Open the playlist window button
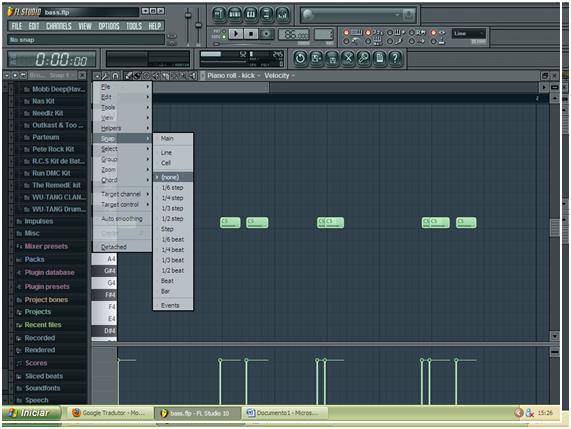This screenshot has height=429, width=571. 219,14
